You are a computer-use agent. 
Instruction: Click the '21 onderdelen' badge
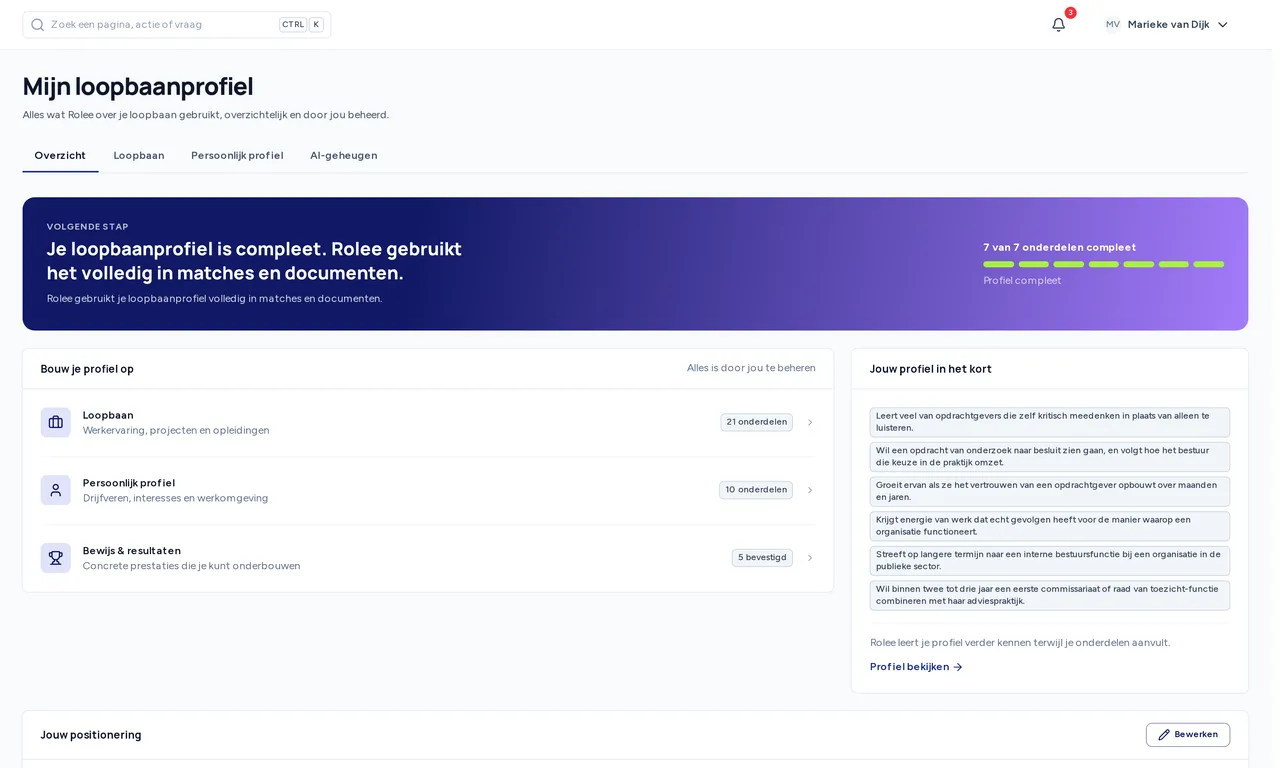click(756, 422)
